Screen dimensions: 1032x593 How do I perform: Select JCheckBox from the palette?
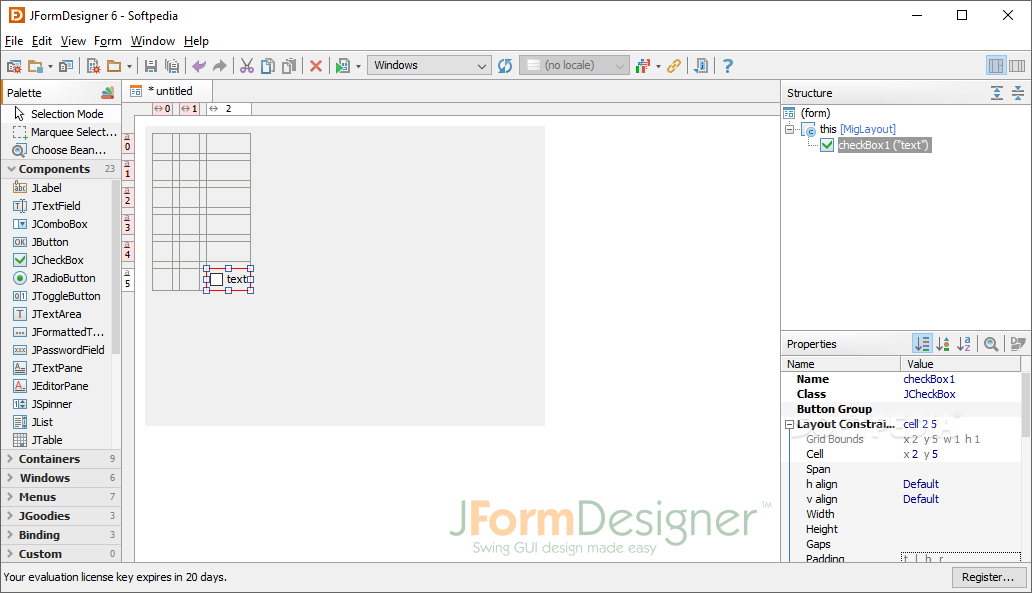(x=57, y=260)
